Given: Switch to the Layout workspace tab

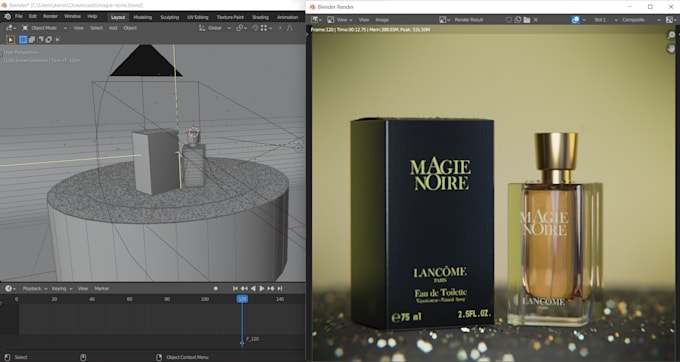Looking at the screenshot, I should click(118, 17).
